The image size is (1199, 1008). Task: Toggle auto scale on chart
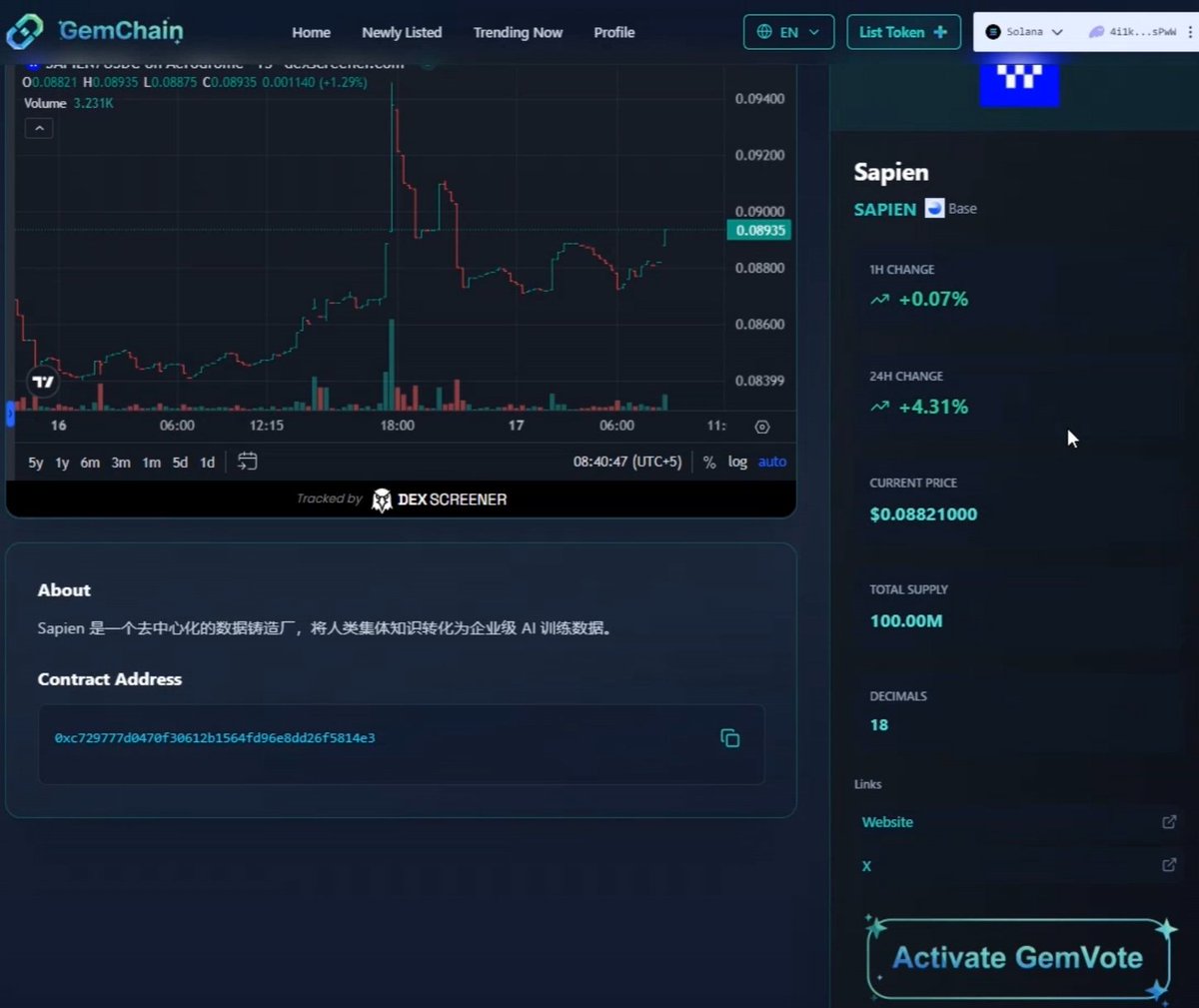[772, 462]
